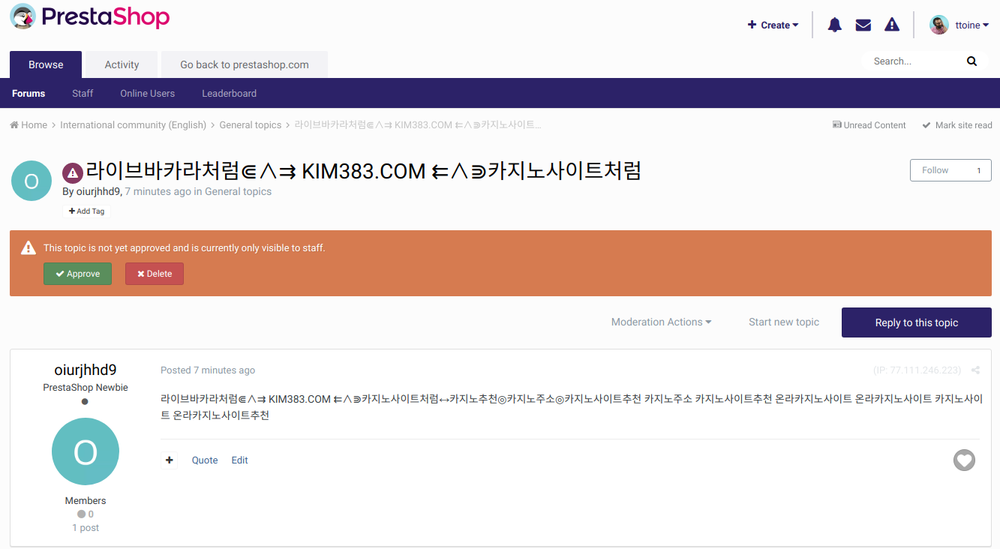
Task: Follow this topic
Action: 935,170
